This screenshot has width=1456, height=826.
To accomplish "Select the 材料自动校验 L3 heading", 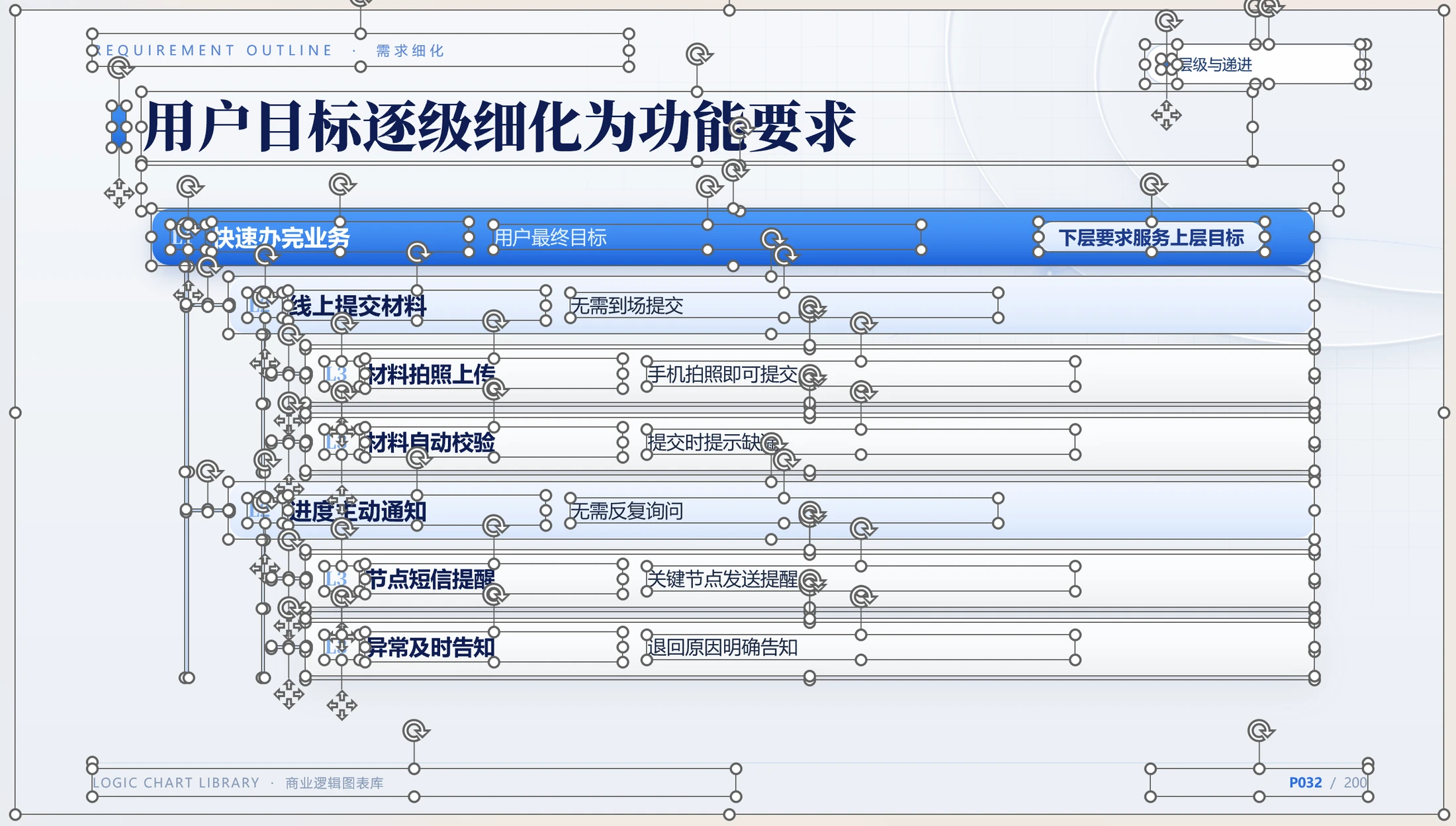I will click(x=432, y=443).
